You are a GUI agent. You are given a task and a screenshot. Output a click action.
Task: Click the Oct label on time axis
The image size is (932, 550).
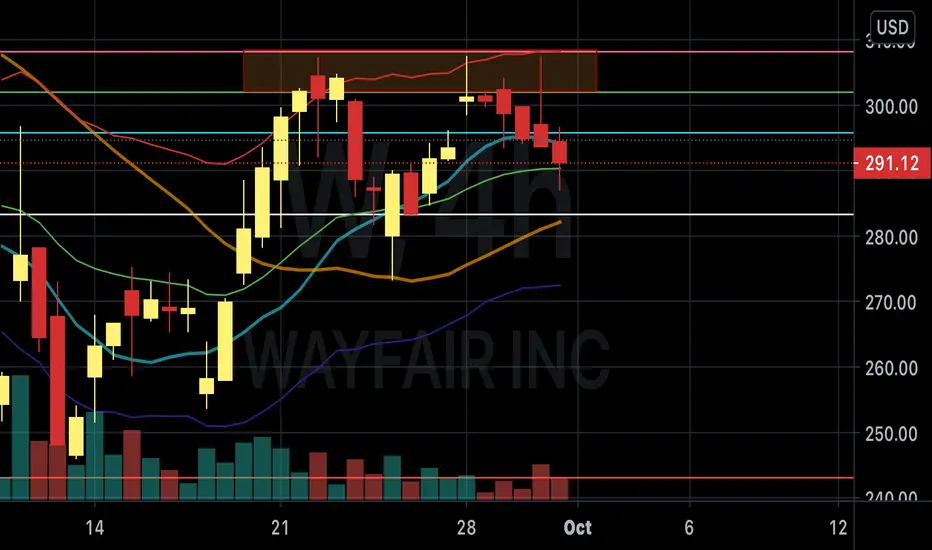578,527
